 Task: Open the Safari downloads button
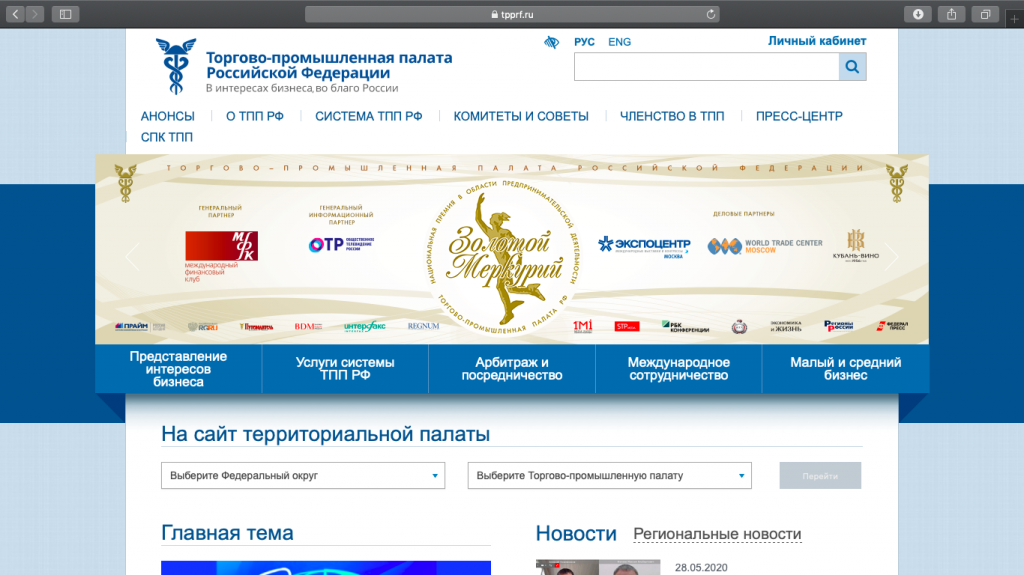coord(918,14)
